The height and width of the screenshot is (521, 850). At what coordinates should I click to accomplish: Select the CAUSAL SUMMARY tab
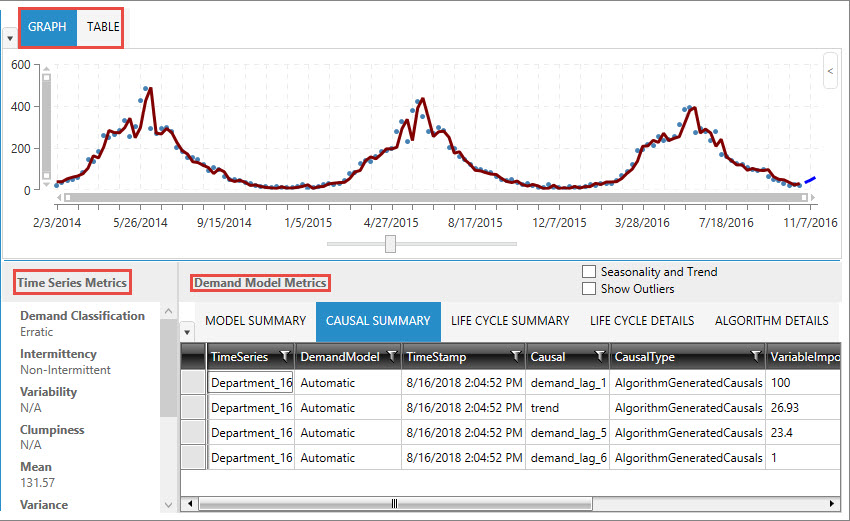click(x=378, y=321)
